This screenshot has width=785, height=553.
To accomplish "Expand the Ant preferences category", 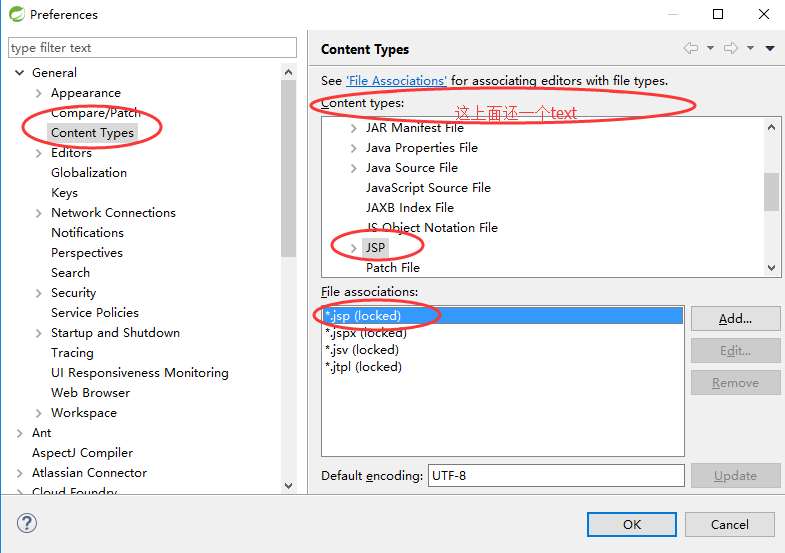I will click(20, 433).
